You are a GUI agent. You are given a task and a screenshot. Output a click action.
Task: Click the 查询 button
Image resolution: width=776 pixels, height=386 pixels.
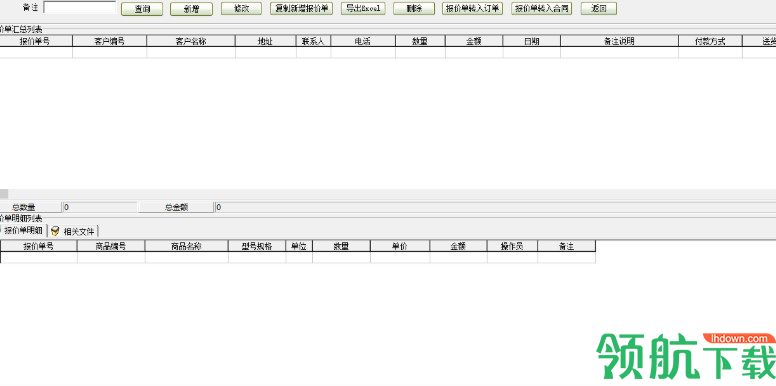142,9
